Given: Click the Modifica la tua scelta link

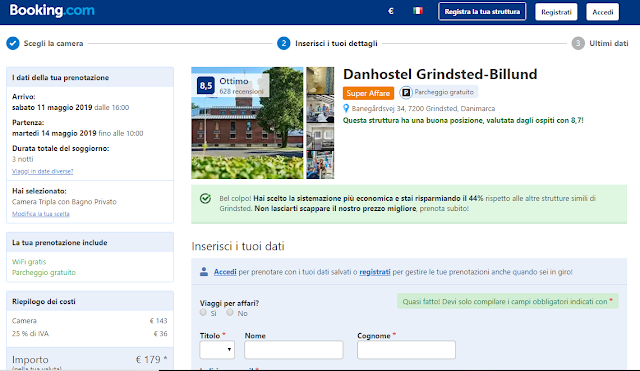Looking at the screenshot, I should point(41,214).
